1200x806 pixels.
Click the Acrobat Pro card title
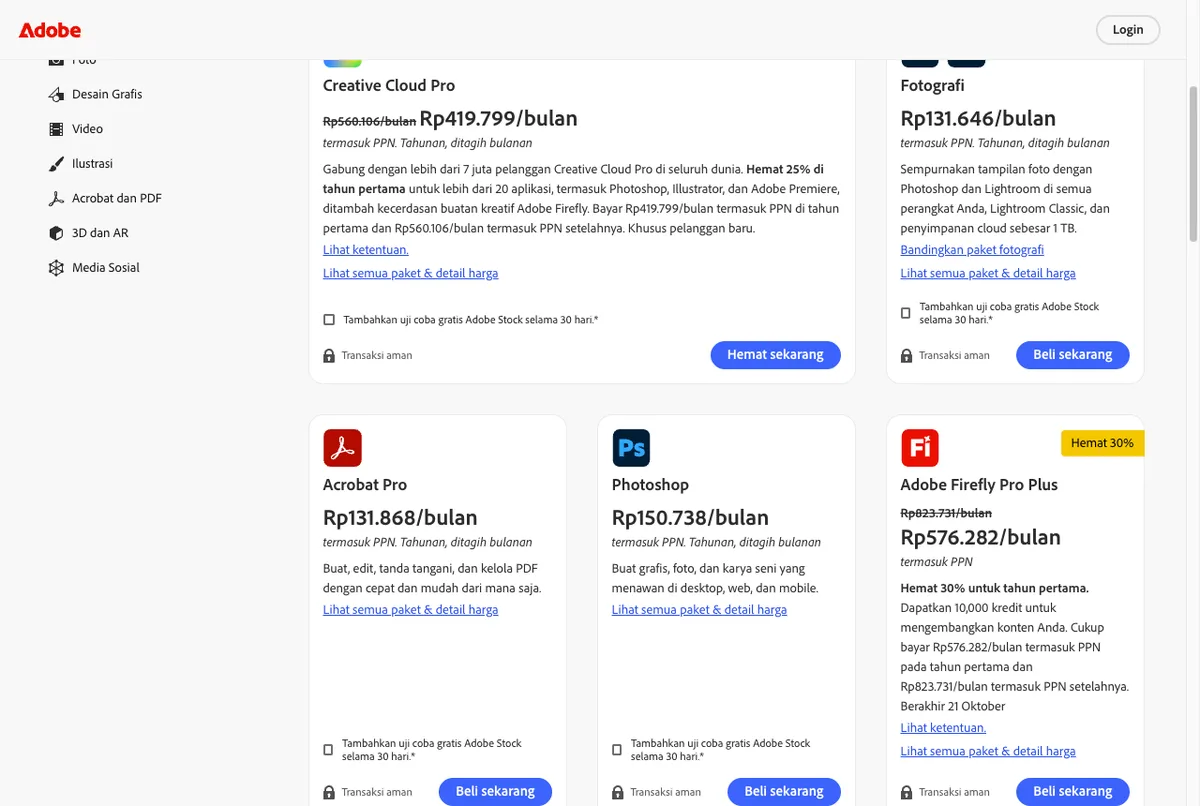coord(365,485)
